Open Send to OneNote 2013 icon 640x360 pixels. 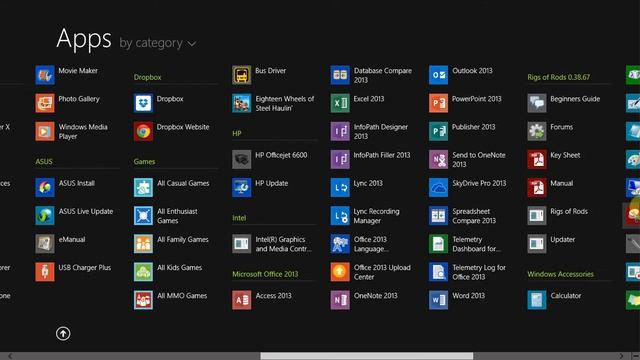pyautogui.click(x=438, y=160)
